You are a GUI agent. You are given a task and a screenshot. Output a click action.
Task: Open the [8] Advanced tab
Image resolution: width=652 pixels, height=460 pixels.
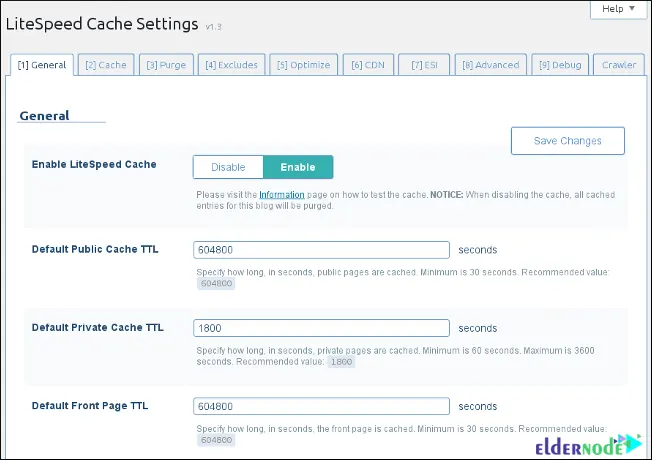click(x=491, y=65)
